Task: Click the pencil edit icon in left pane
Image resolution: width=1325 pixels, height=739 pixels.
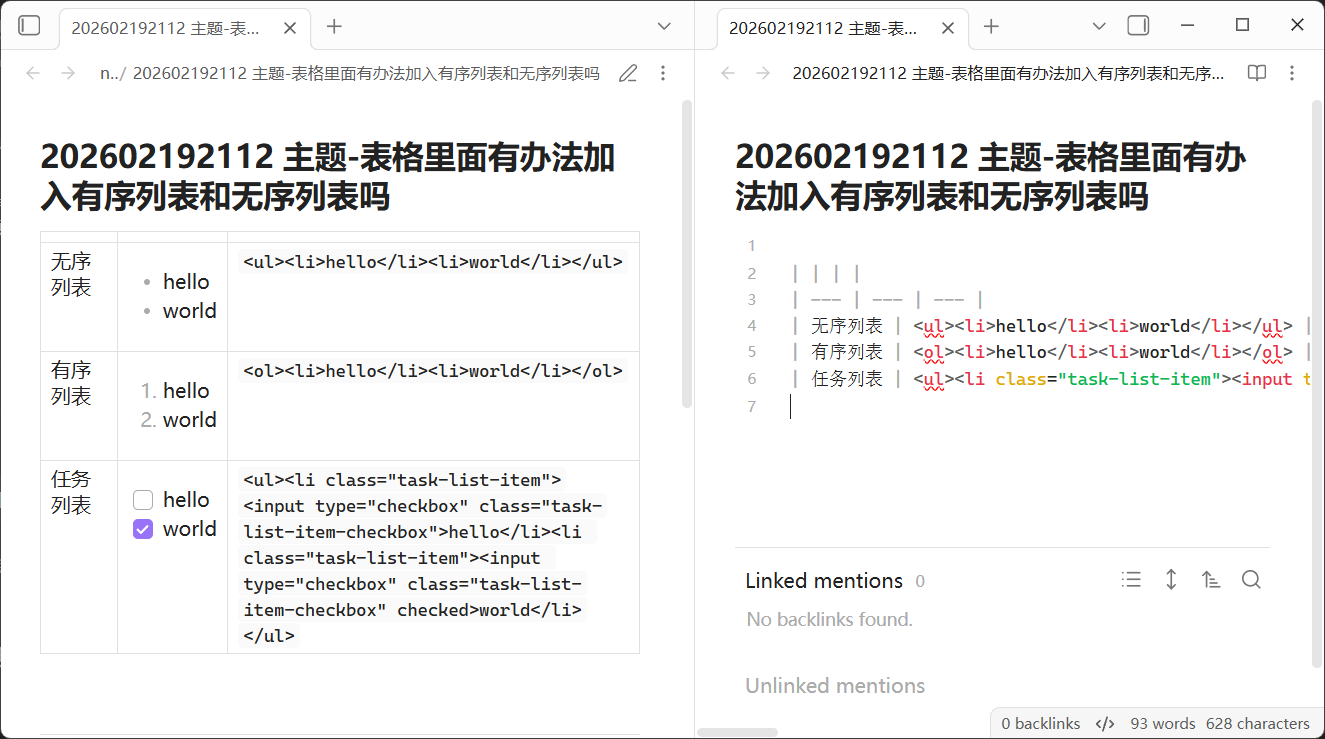Action: (x=628, y=73)
